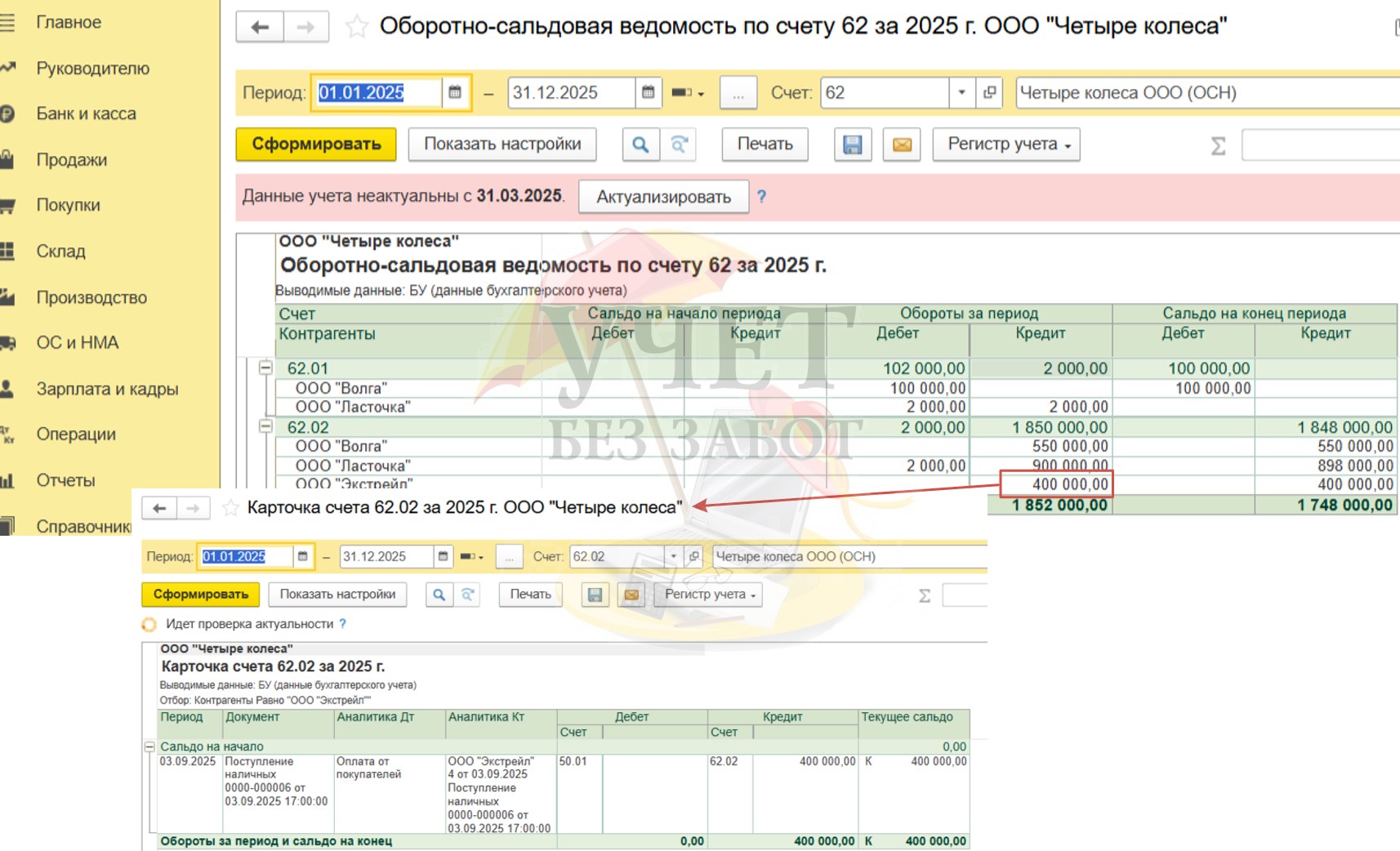1400x851 pixels.
Task: Click the magnifier search icon in top toolbar
Action: pyautogui.click(x=640, y=145)
